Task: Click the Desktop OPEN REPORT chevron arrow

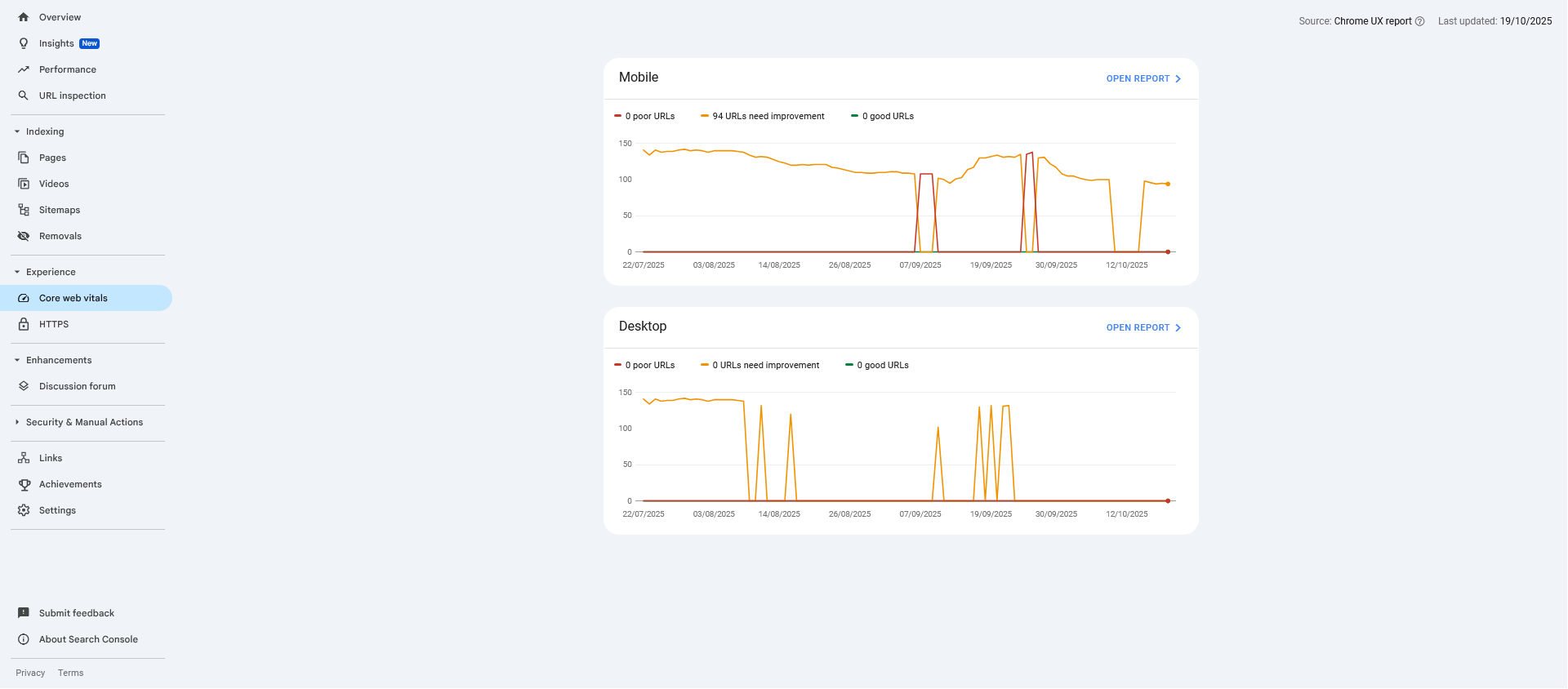Action: tap(1178, 328)
